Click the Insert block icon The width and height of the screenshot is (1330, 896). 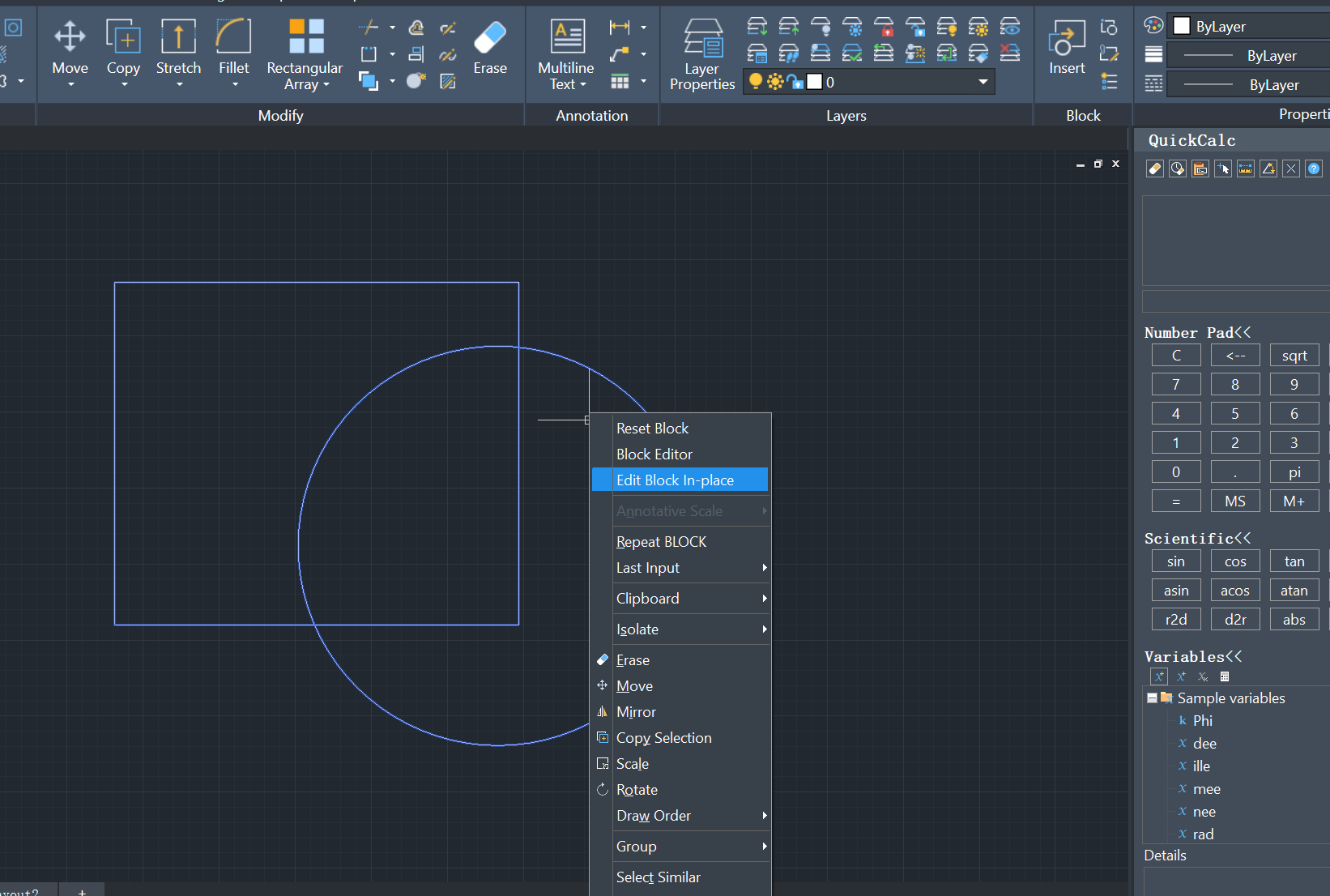pyautogui.click(x=1067, y=46)
